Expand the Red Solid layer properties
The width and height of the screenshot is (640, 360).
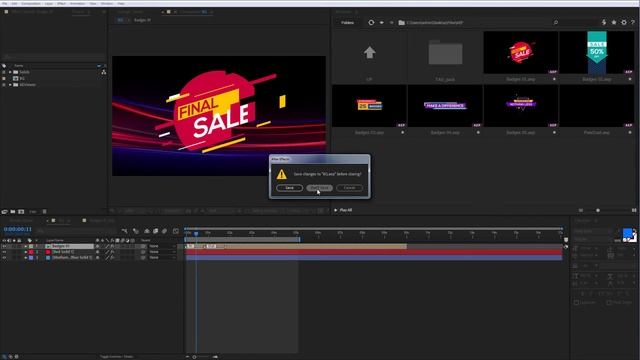(x=25, y=252)
